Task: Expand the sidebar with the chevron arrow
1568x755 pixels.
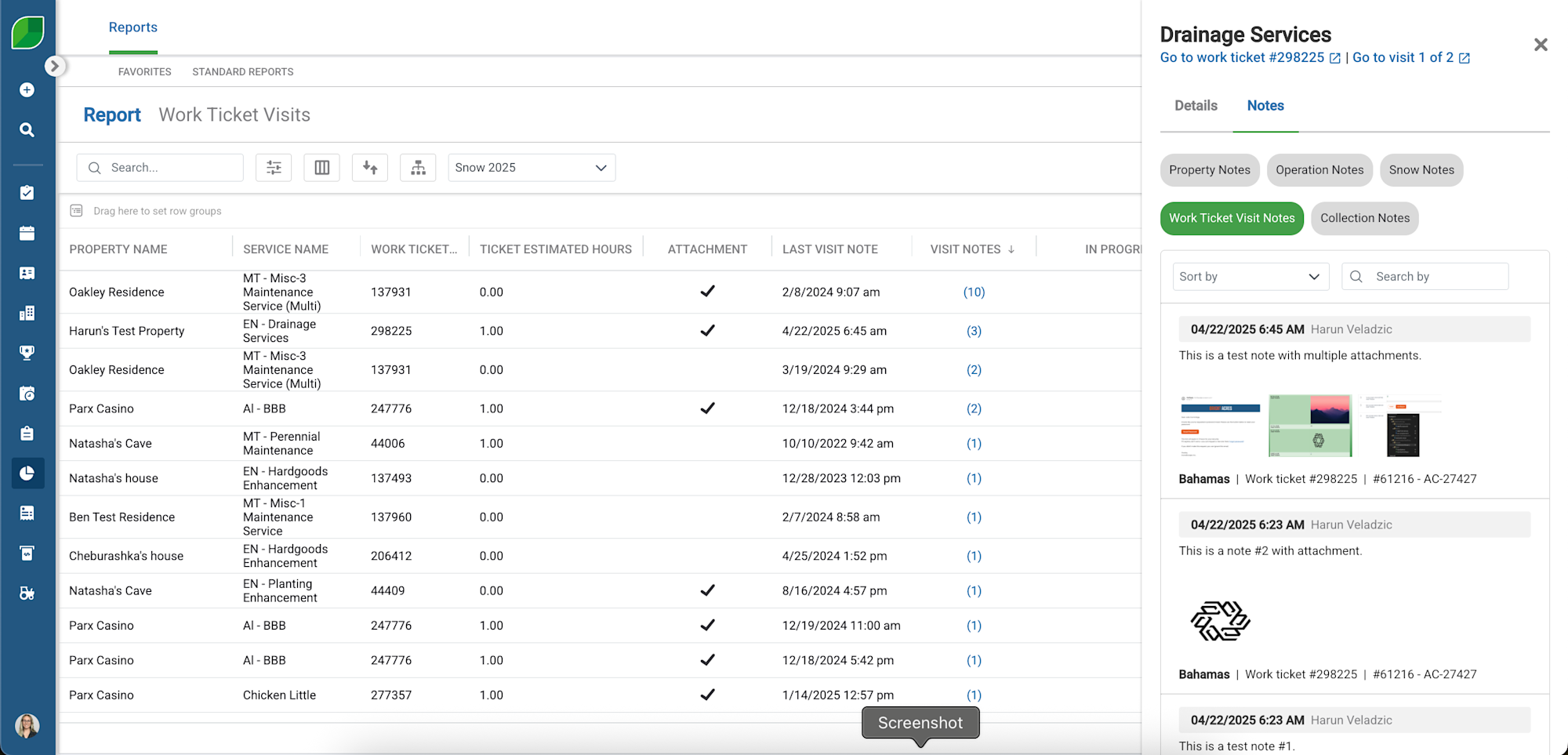Action: click(x=54, y=66)
